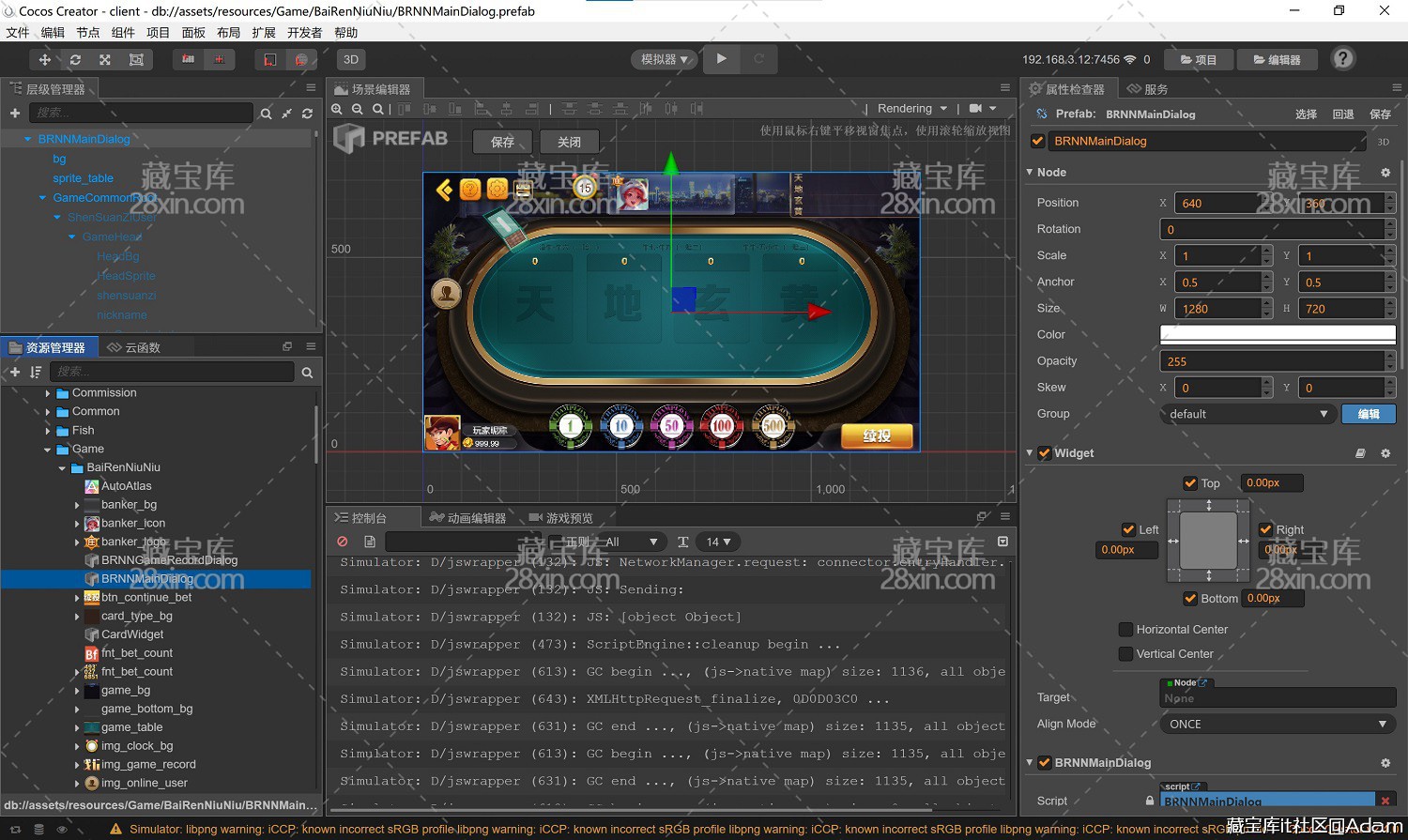Toggle the 3D view mode button
1408x840 pixels.
350,59
